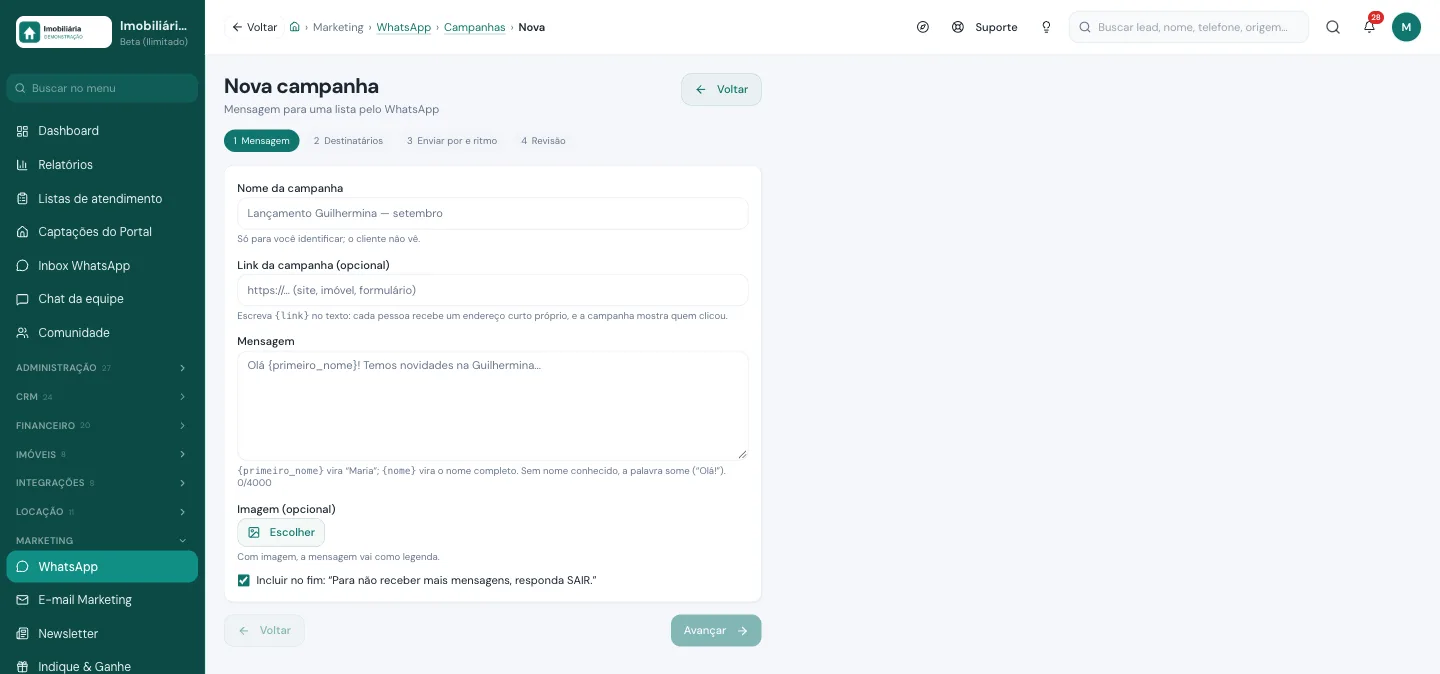The height and width of the screenshot is (674, 1440).
Task: Open notifications bell with 28 badge
Action: pyautogui.click(x=1370, y=27)
